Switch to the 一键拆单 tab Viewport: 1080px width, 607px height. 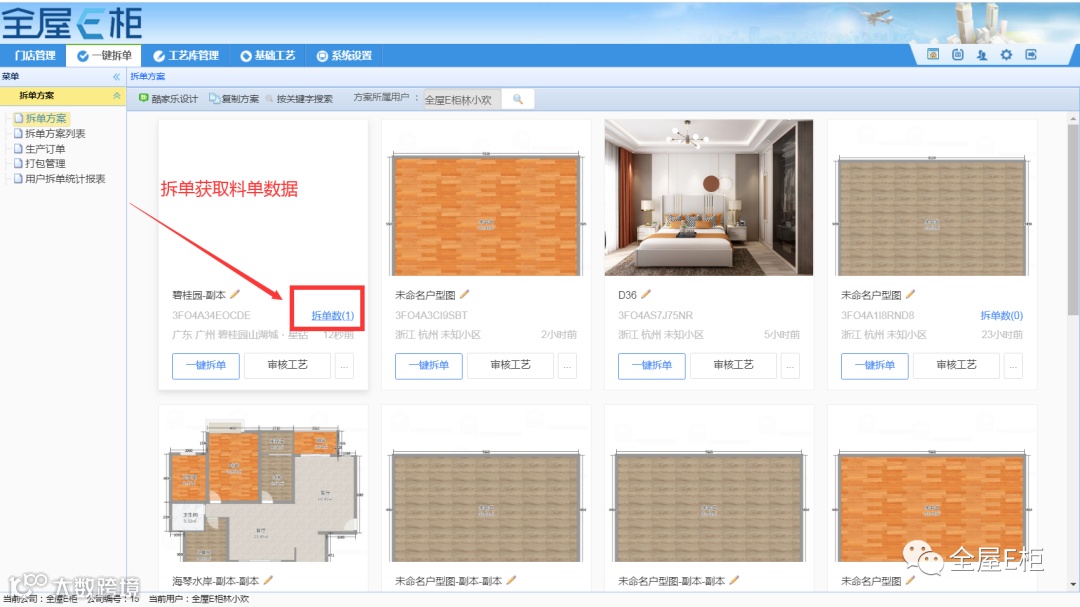[104, 56]
